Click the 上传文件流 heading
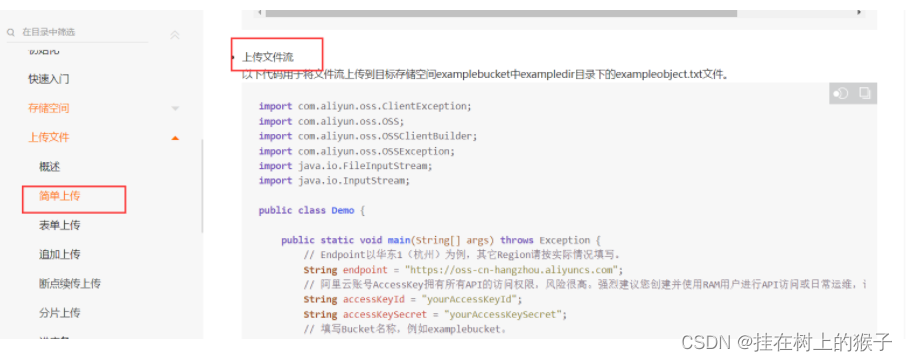907x361 pixels. pos(267,57)
